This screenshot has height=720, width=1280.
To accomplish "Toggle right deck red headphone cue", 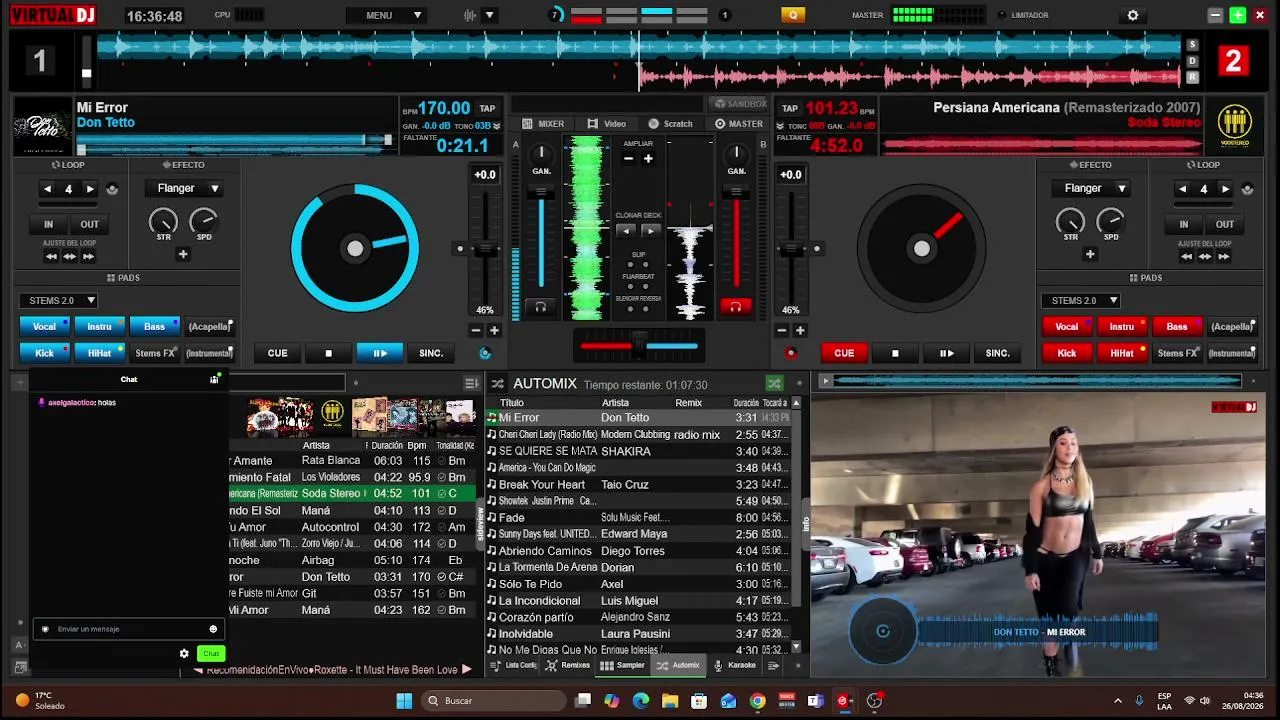I will (736, 307).
